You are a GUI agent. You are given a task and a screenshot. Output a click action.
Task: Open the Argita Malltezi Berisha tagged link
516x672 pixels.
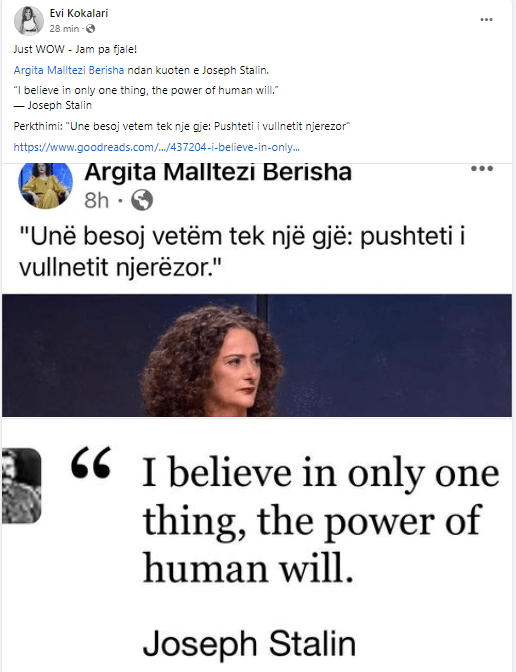(69, 70)
